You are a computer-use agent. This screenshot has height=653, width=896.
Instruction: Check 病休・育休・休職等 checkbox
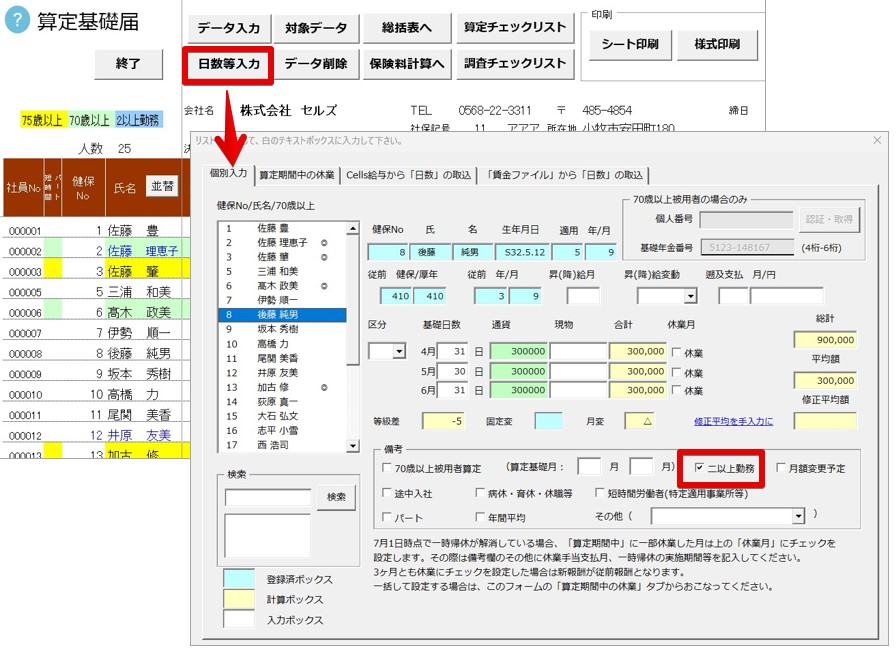tap(480, 492)
